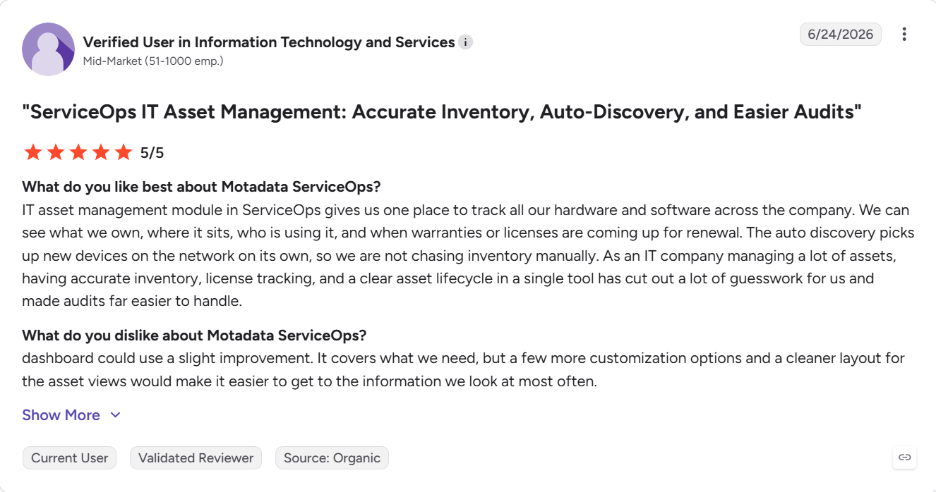Image resolution: width=936 pixels, height=492 pixels.
Task: Click the fifth rating star
Action: (x=124, y=152)
